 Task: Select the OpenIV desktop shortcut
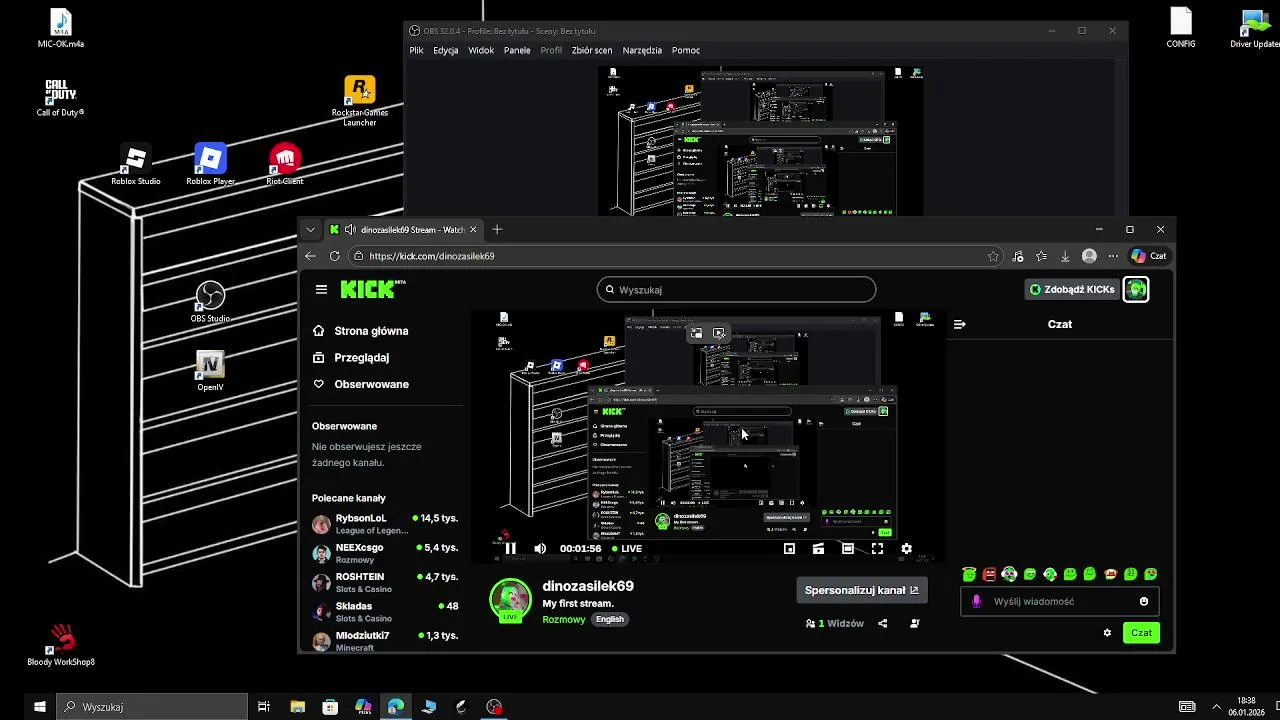pyautogui.click(x=210, y=371)
